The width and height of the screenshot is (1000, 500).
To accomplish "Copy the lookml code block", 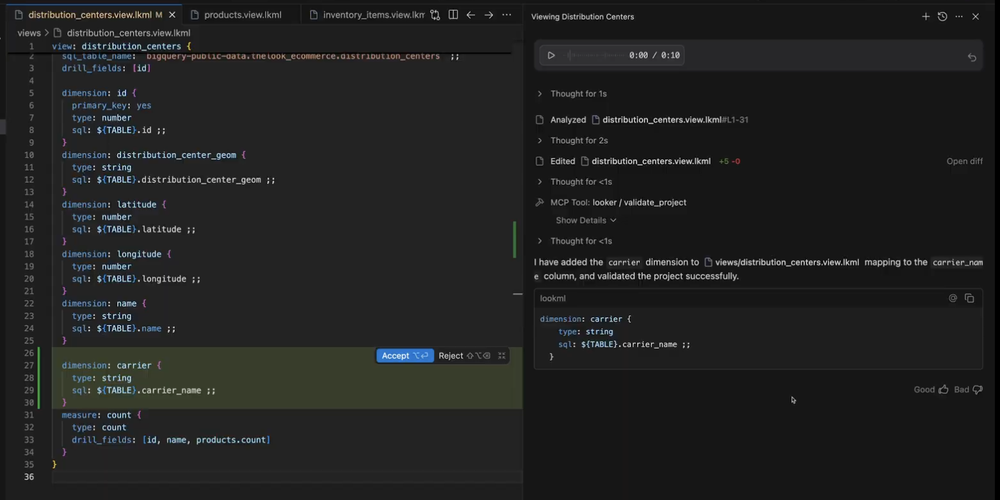I will (x=969, y=298).
